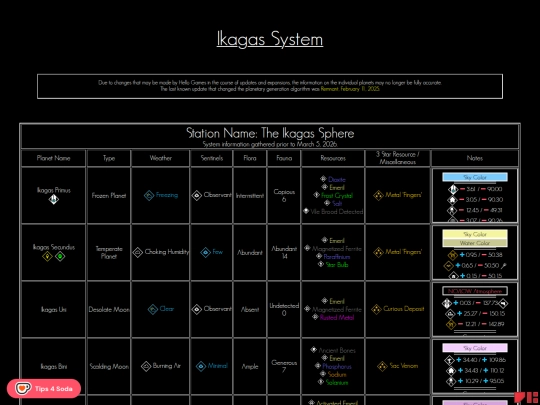Click the Ikagas Primus Sky Color swatch
Screen dimensions: 540x405
coord(475,177)
